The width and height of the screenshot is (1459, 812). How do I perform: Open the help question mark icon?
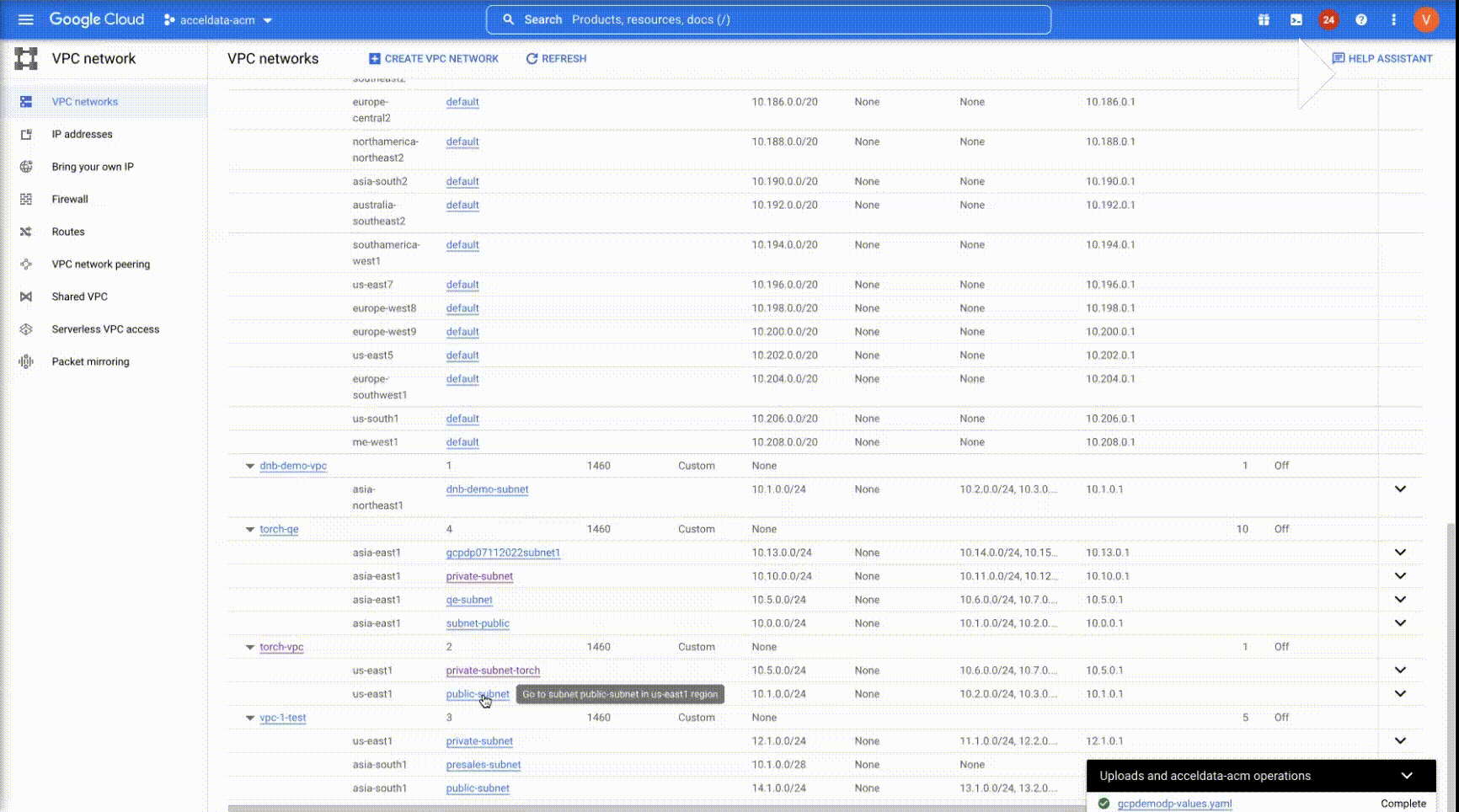(1360, 19)
